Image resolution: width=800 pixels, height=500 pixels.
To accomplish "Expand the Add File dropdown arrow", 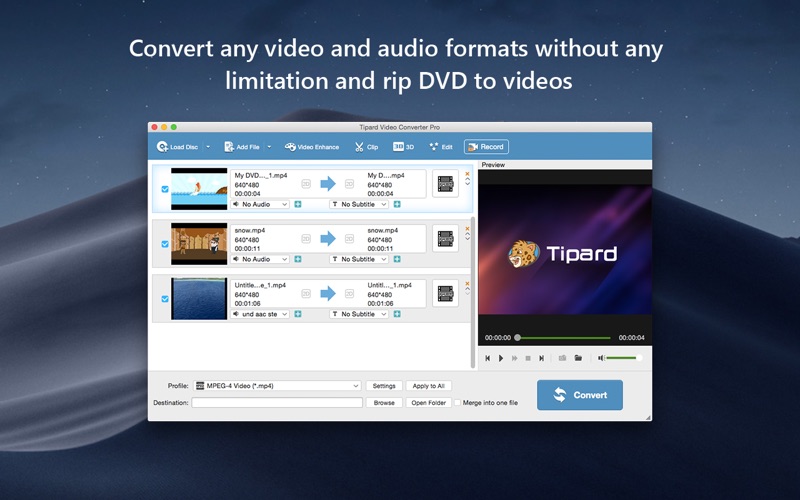I will [x=269, y=147].
